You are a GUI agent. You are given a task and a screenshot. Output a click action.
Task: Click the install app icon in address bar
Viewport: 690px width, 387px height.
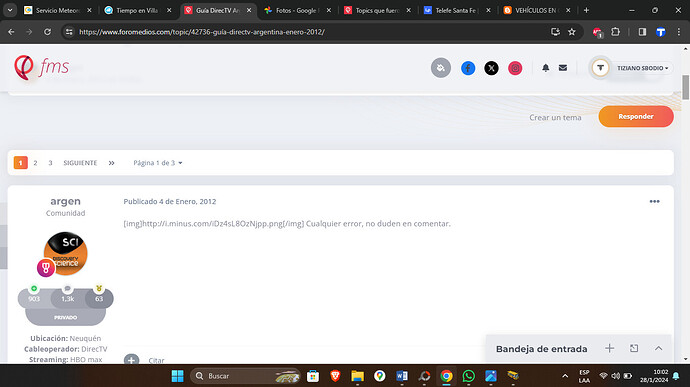(555, 32)
